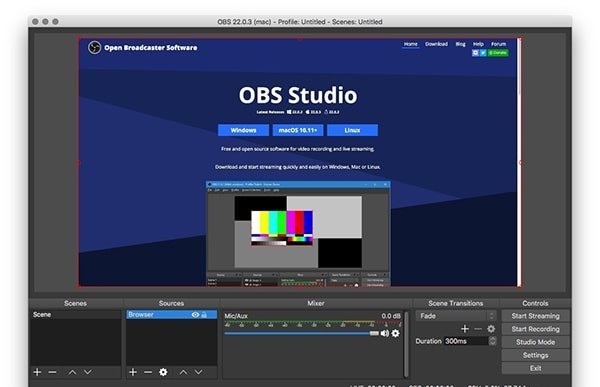Click the Windows download button in preview
The image size is (600, 387).
click(243, 130)
